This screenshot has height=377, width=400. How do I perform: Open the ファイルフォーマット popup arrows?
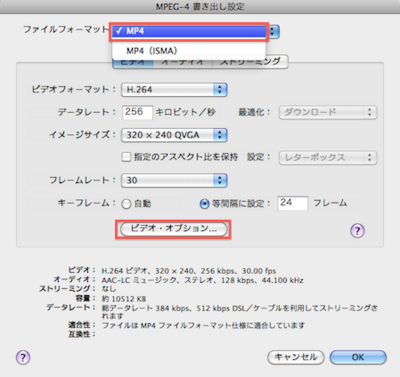tap(273, 32)
